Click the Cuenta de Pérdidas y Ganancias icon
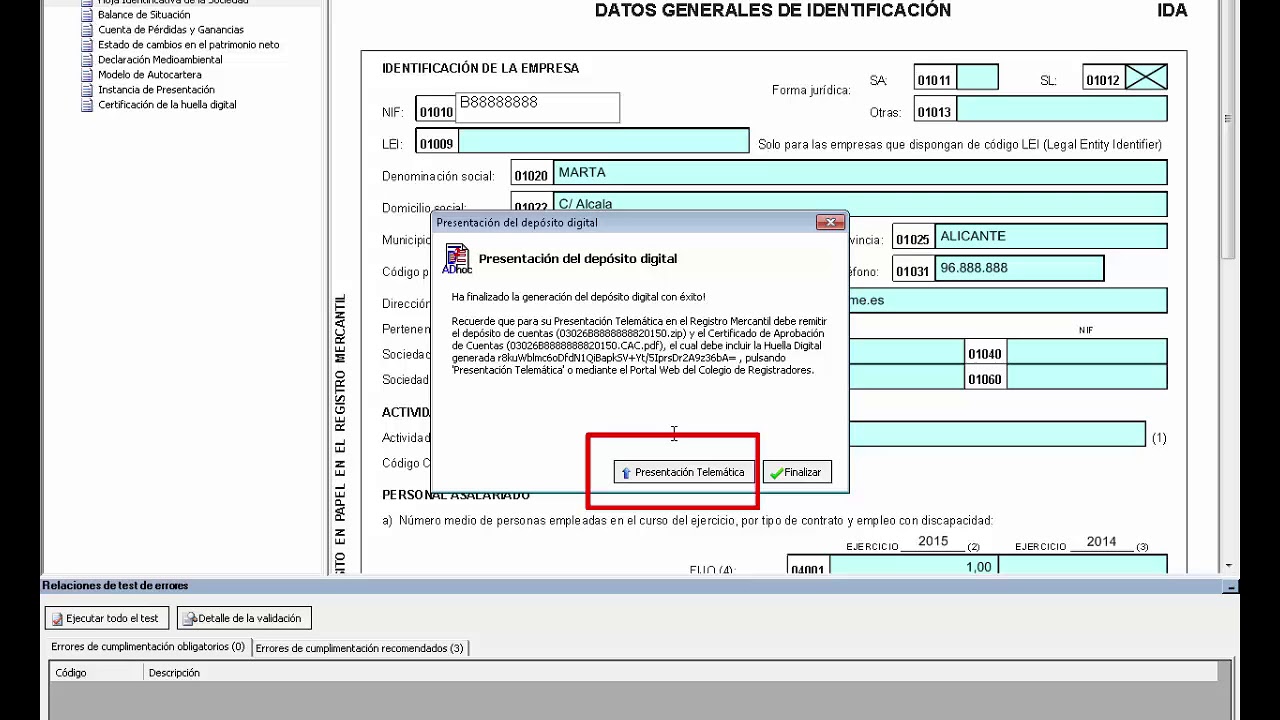This screenshot has height=720, width=1280. [x=88, y=30]
